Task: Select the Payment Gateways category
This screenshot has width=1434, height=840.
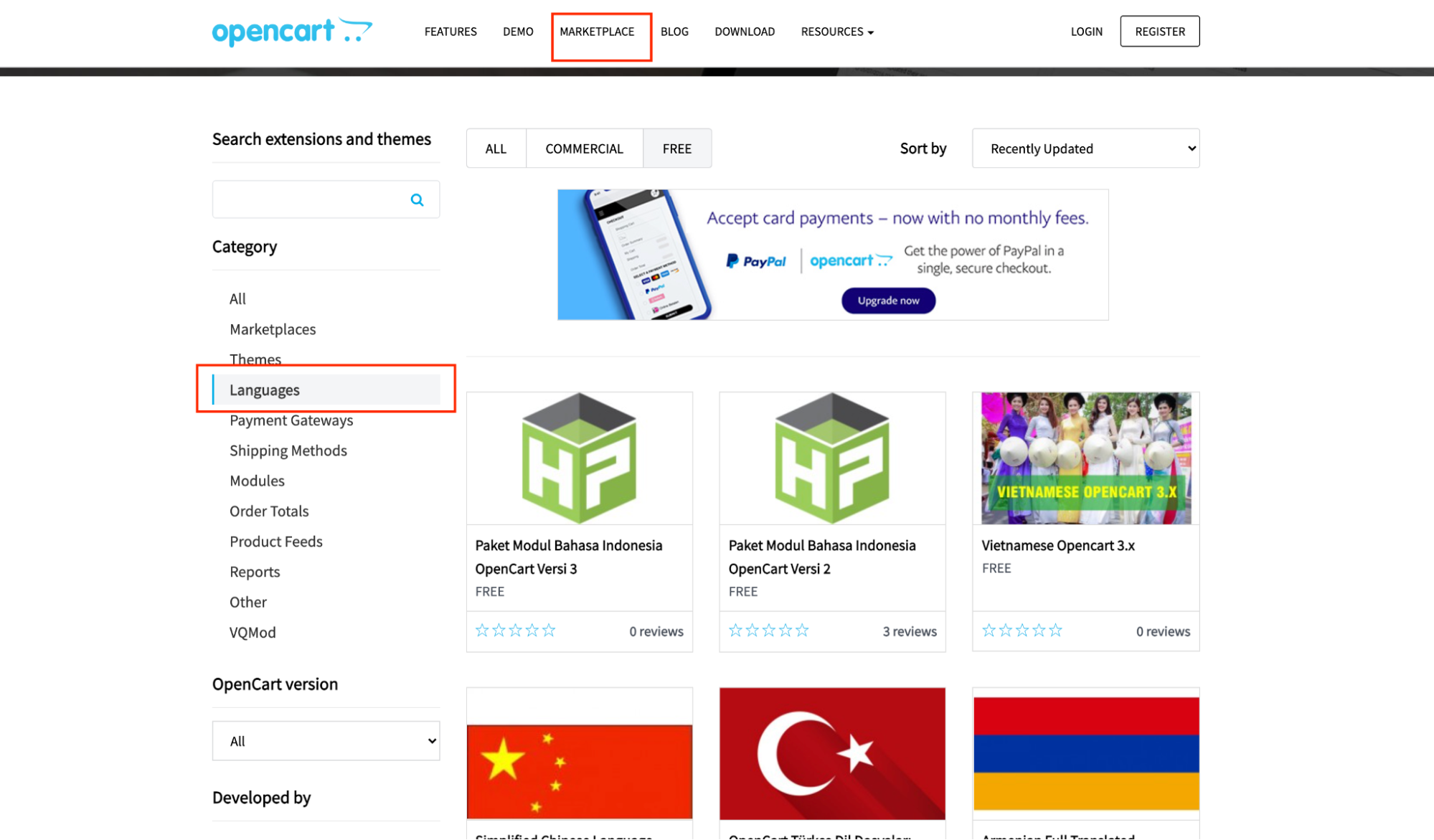Action: click(291, 420)
